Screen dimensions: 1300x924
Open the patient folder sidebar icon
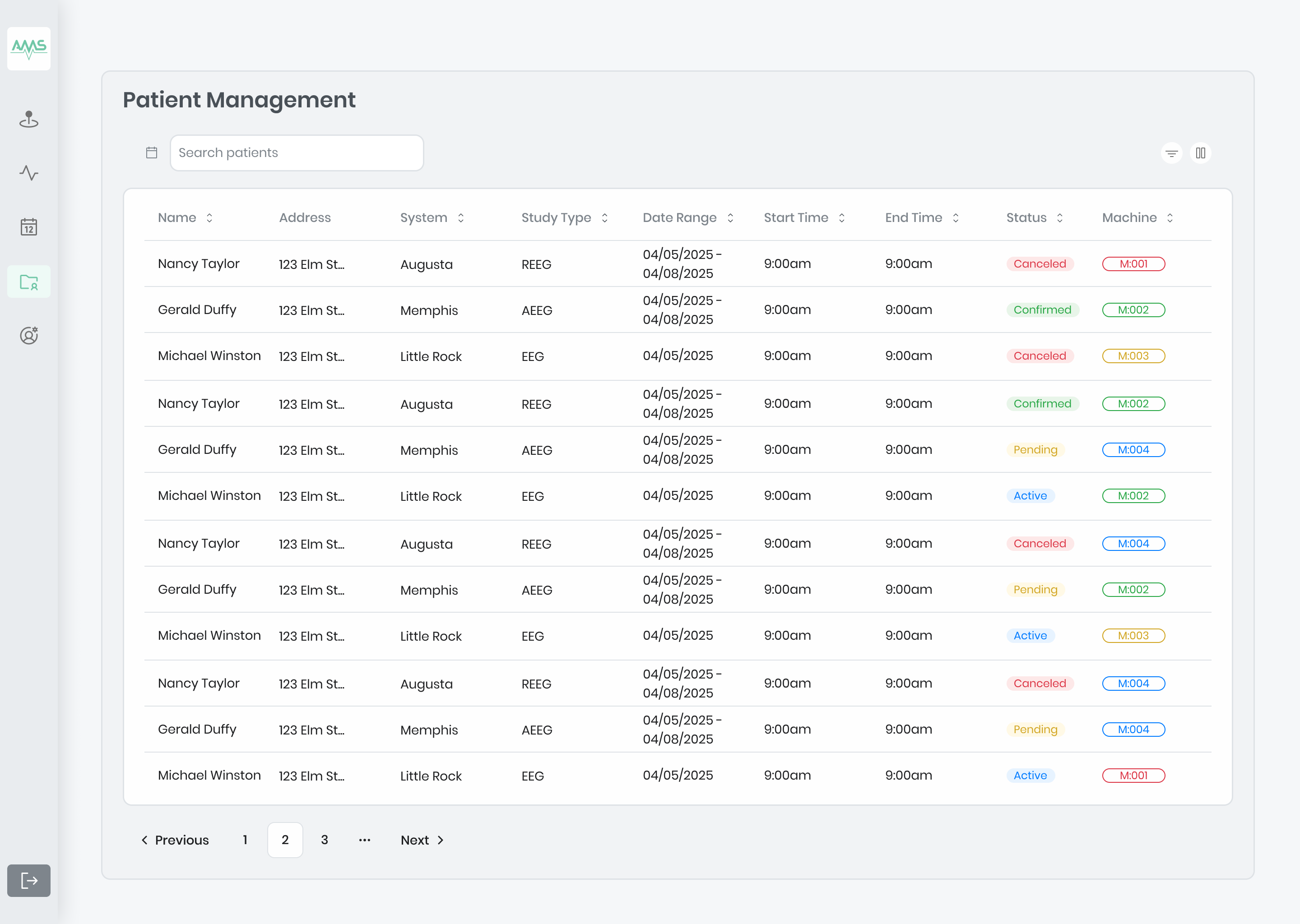pos(28,282)
